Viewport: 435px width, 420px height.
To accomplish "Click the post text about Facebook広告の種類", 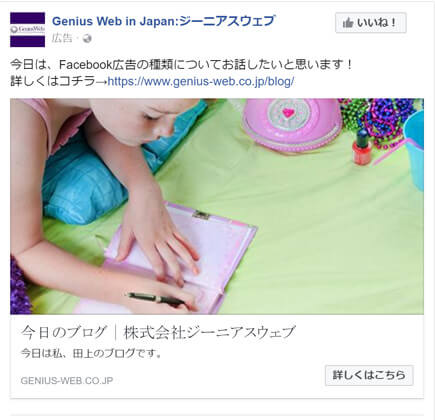I will tap(182, 64).
